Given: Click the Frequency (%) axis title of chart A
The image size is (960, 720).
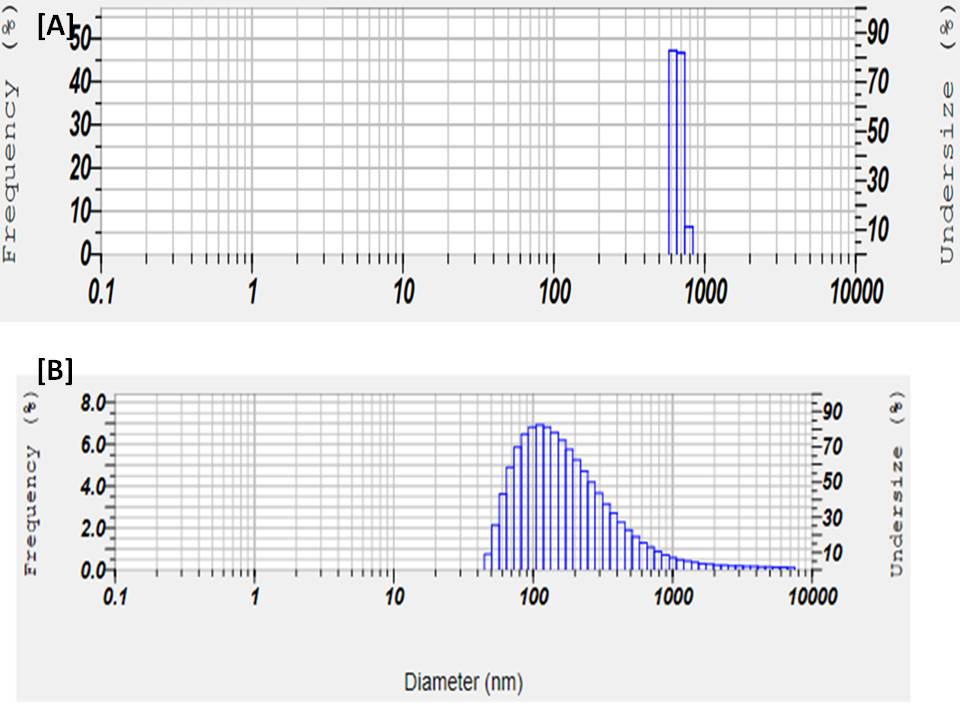Looking at the screenshot, I should point(11,145).
